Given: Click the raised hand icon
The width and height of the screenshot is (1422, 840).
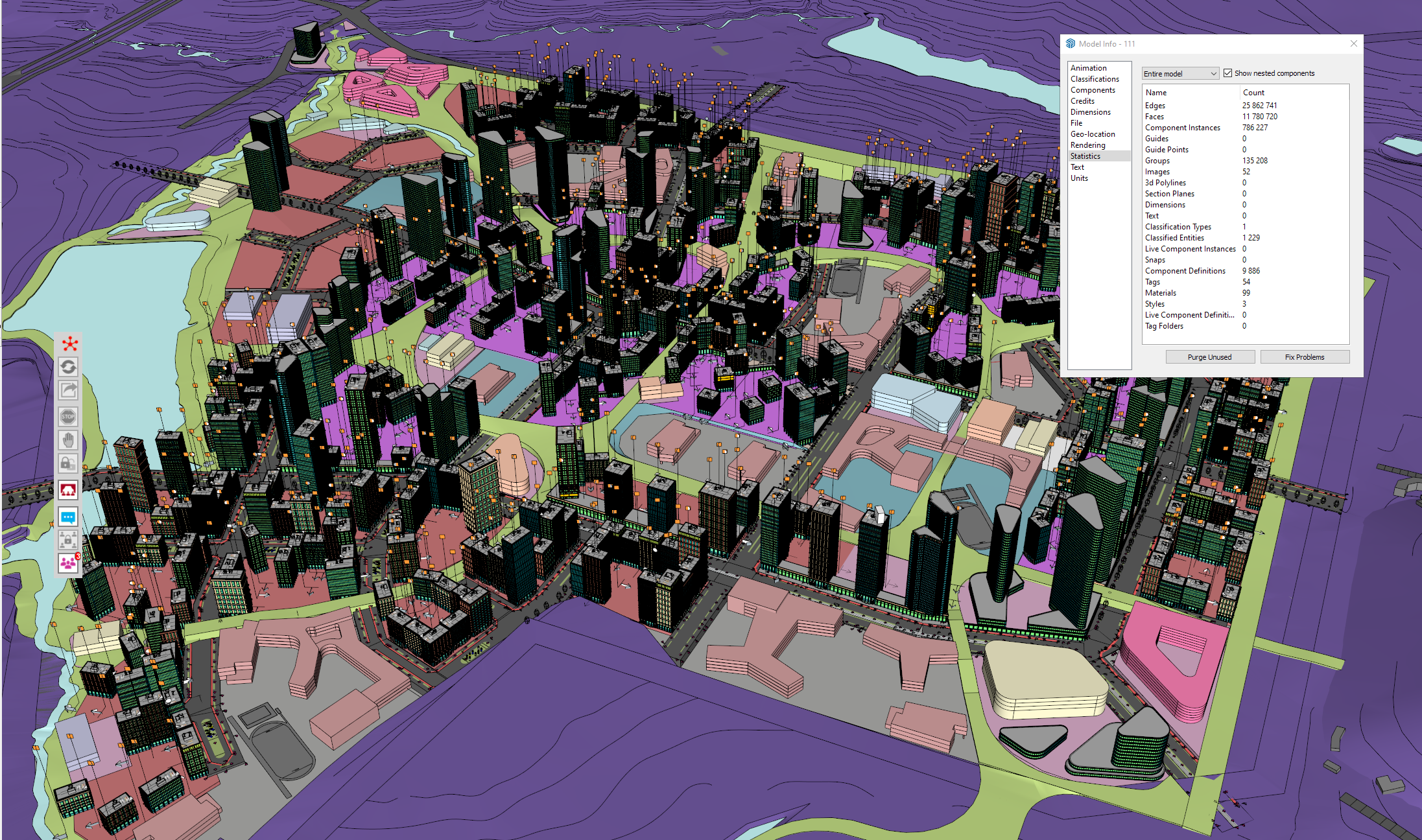Looking at the screenshot, I should 69,441.
